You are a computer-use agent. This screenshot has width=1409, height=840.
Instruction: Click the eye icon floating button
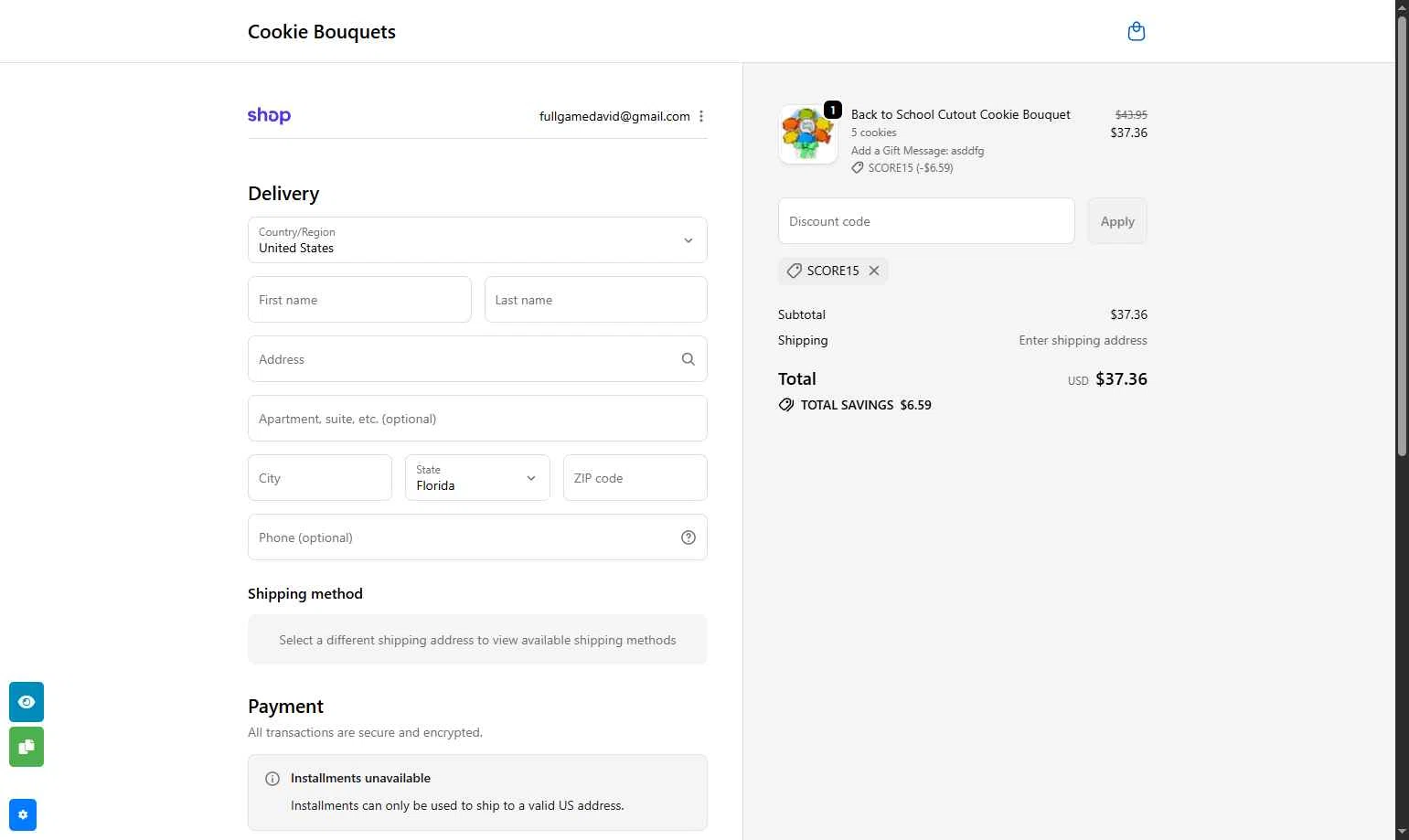click(x=27, y=702)
